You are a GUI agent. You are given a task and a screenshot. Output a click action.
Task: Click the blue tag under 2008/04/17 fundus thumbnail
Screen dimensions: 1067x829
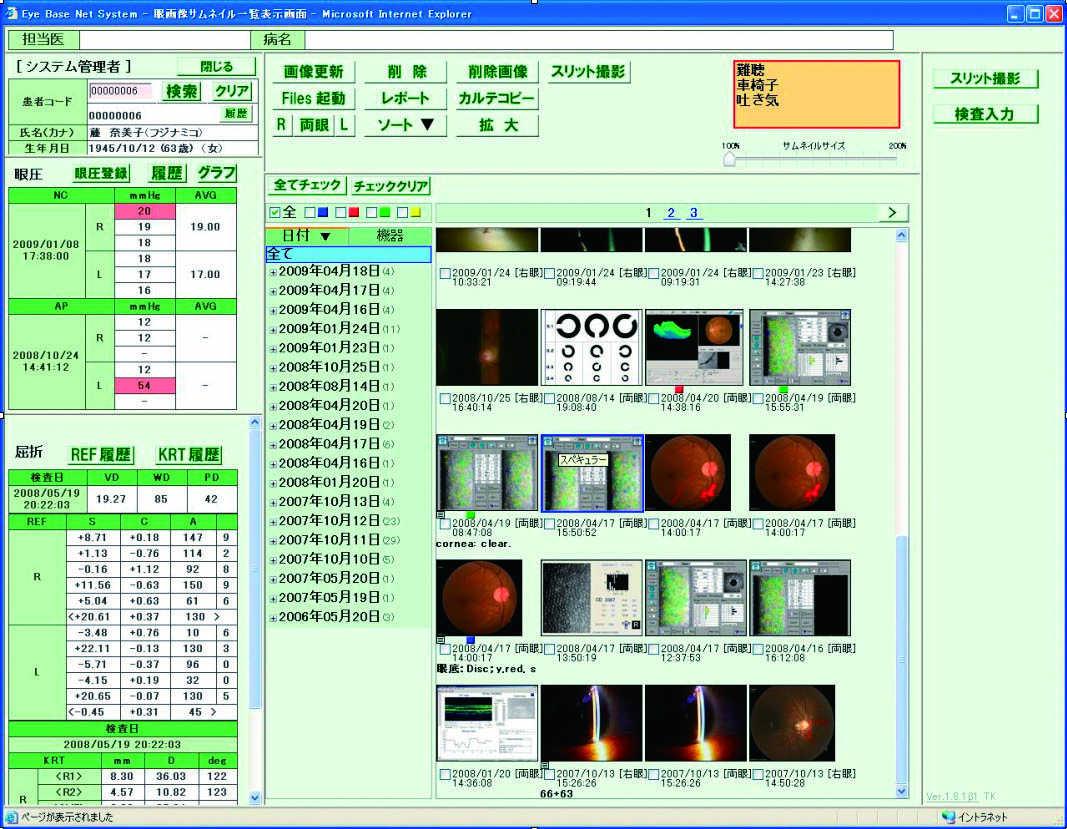tap(470, 639)
